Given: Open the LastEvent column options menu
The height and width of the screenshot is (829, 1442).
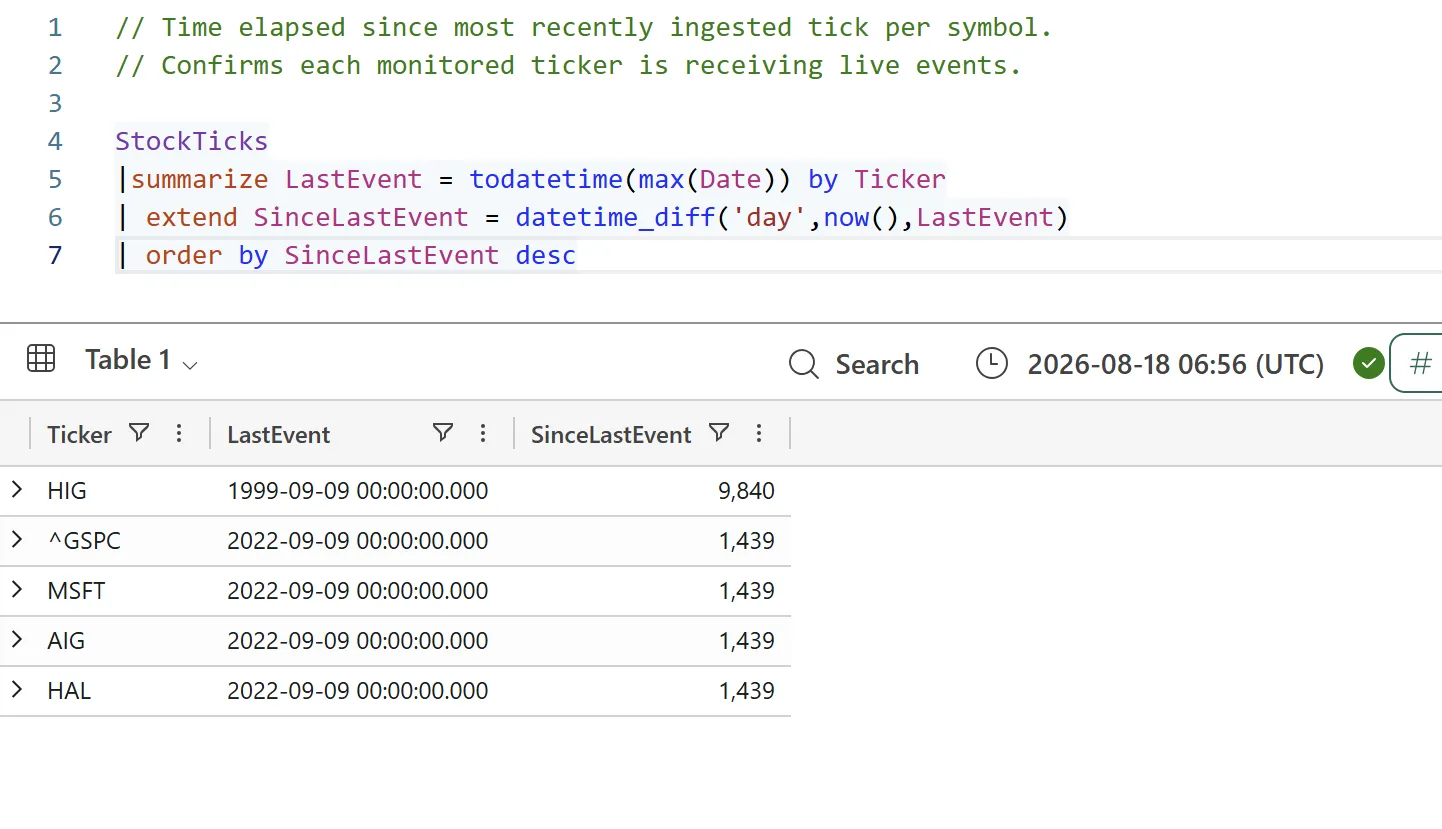Looking at the screenshot, I should coord(483,433).
